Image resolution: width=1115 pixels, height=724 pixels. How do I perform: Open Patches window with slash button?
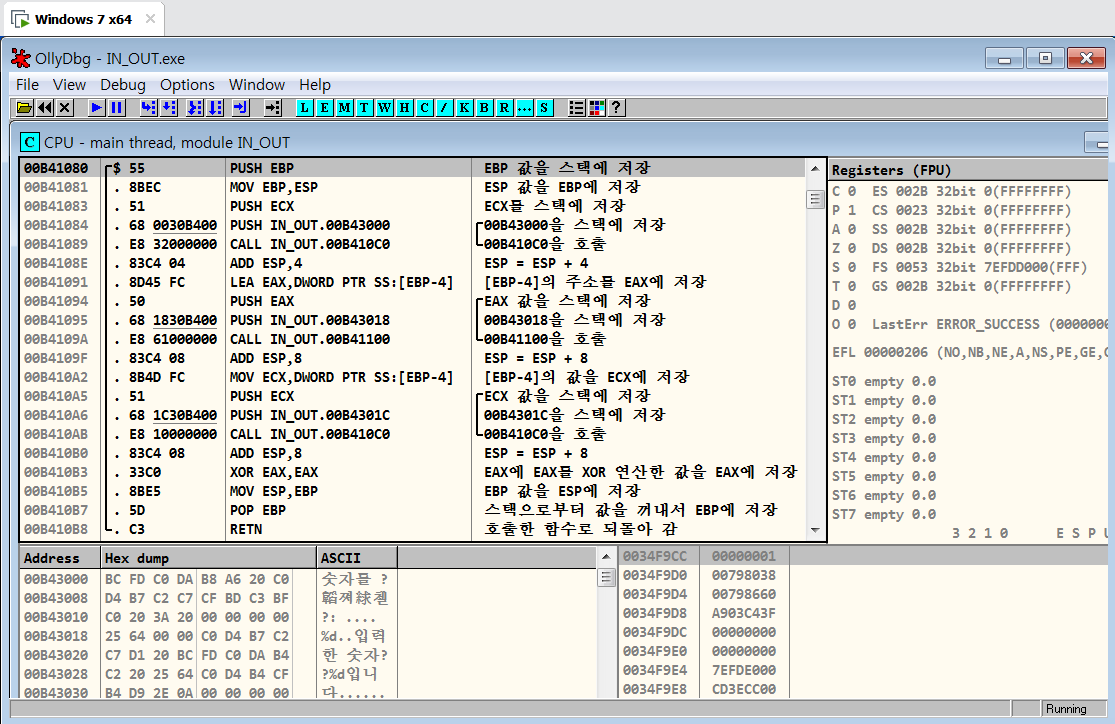click(444, 107)
